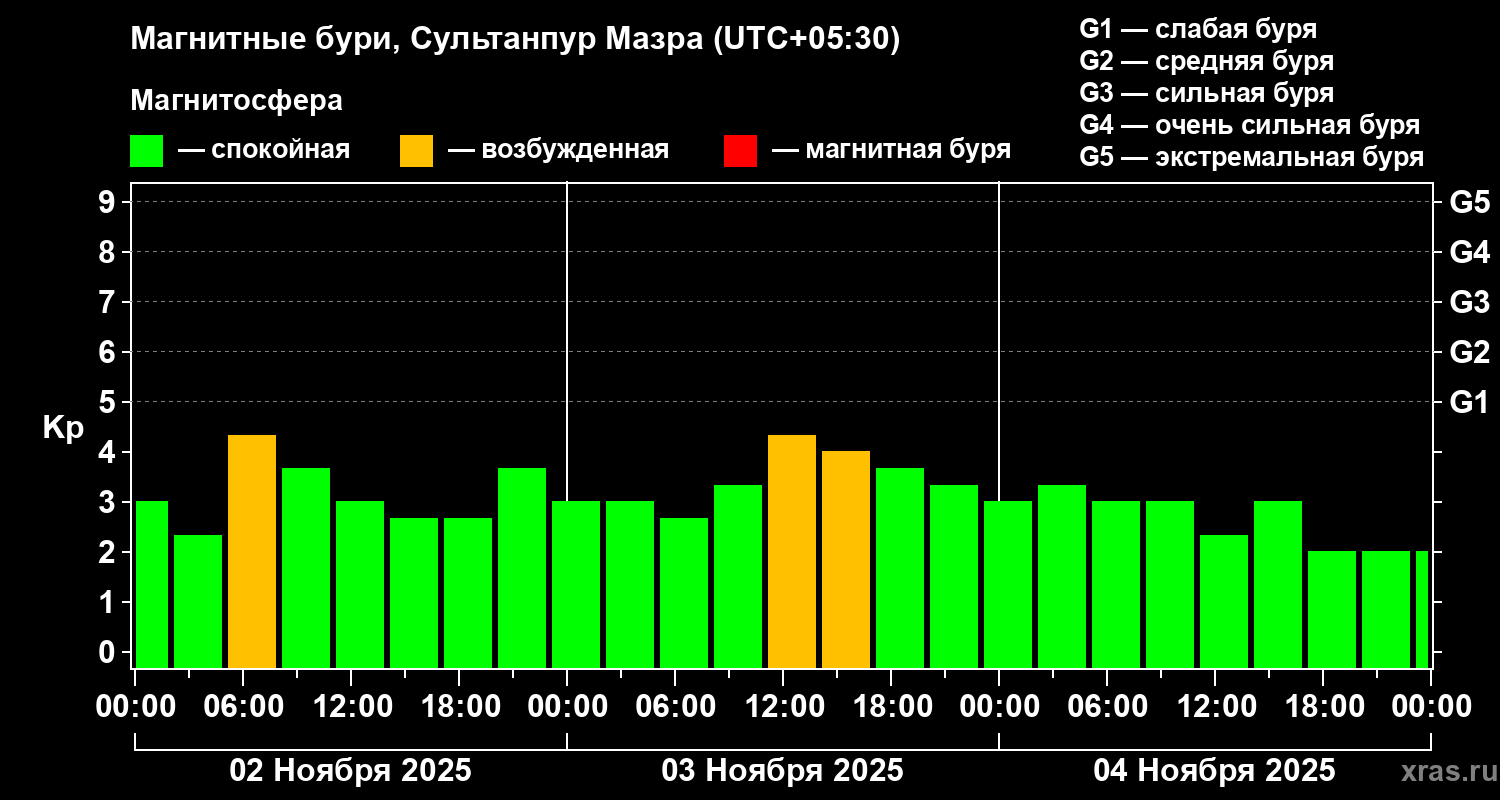Click the green спокойная legend swatch
1500x800 pixels.
(147, 151)
